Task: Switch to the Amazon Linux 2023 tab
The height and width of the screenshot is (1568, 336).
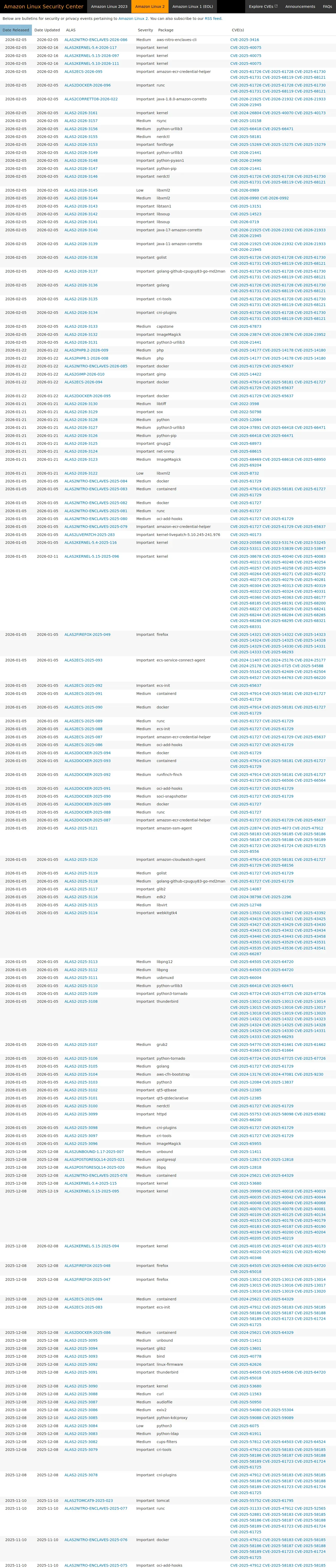Action: pyautogui.click(x=109, y=7)
